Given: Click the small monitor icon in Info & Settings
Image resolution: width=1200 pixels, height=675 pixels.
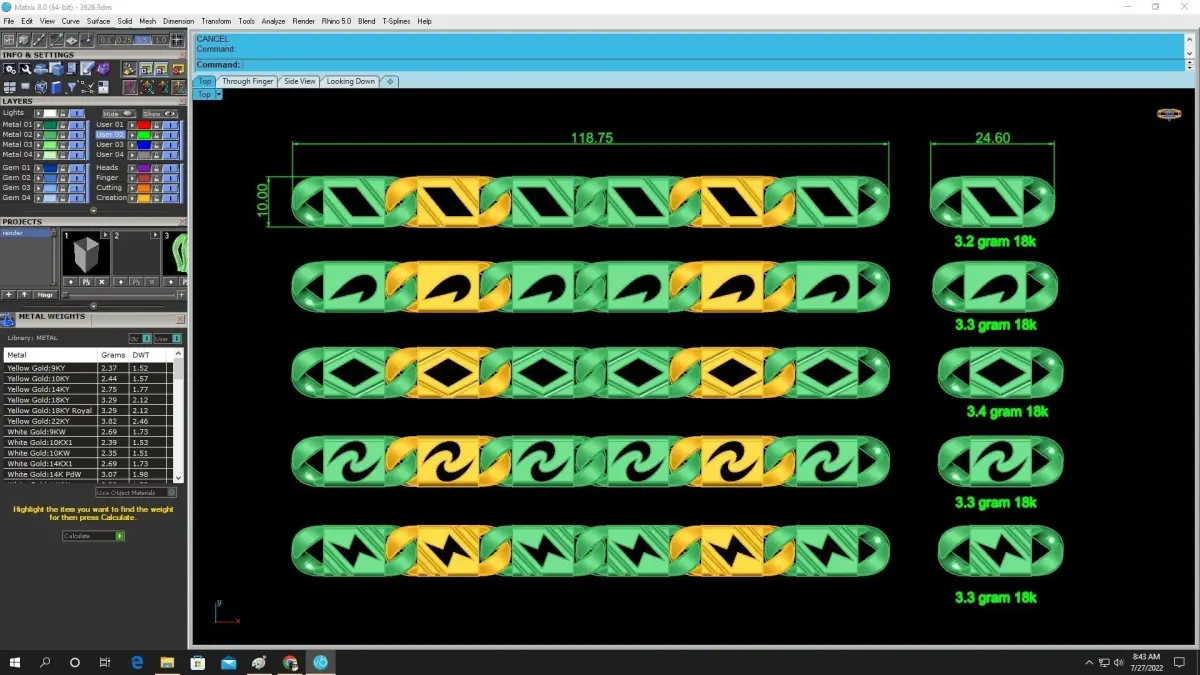Looking at the screenshot, I should [x=25, y=87].
